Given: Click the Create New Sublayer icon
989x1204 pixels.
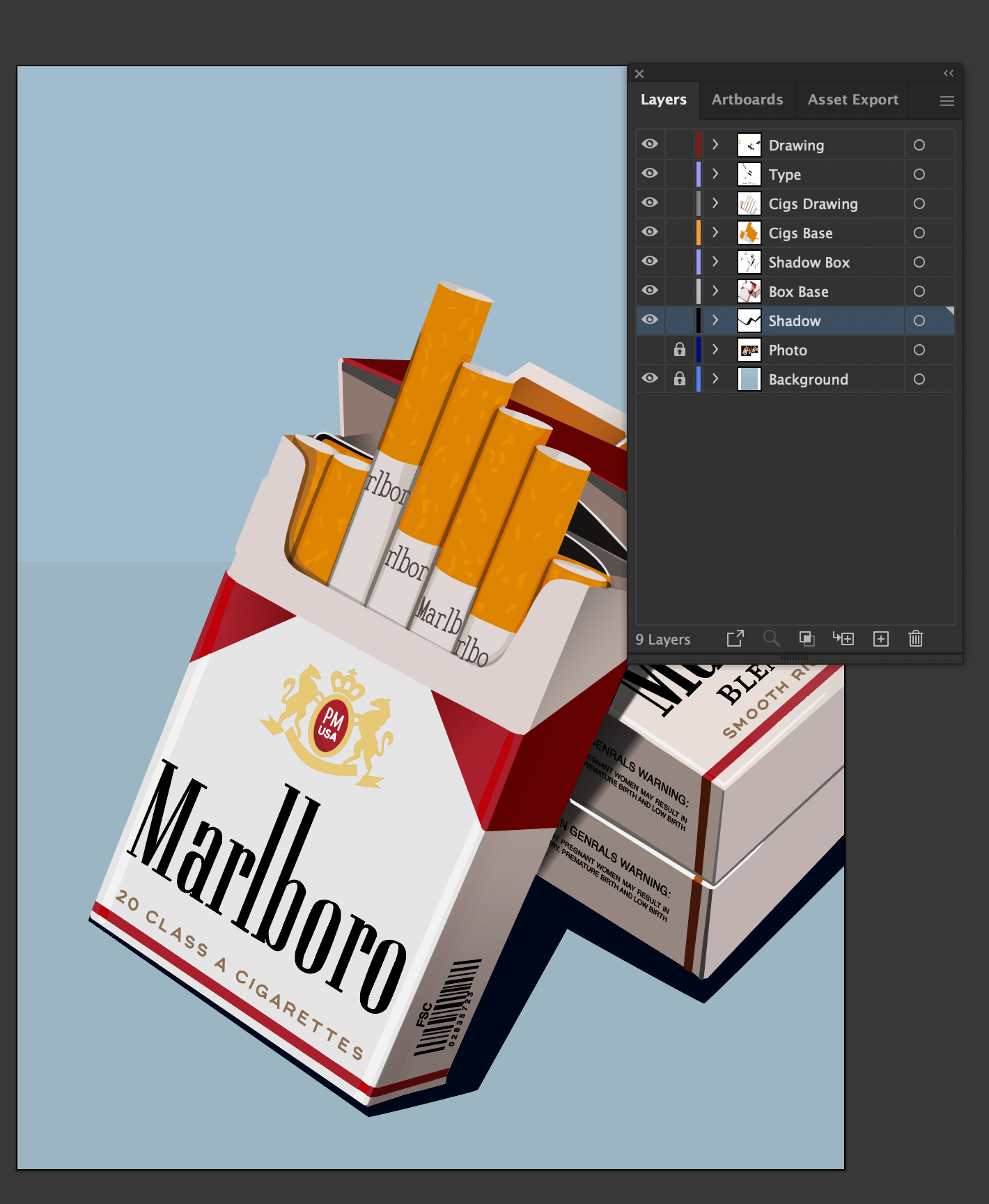Looking at the screenshot, I should 843,638.
